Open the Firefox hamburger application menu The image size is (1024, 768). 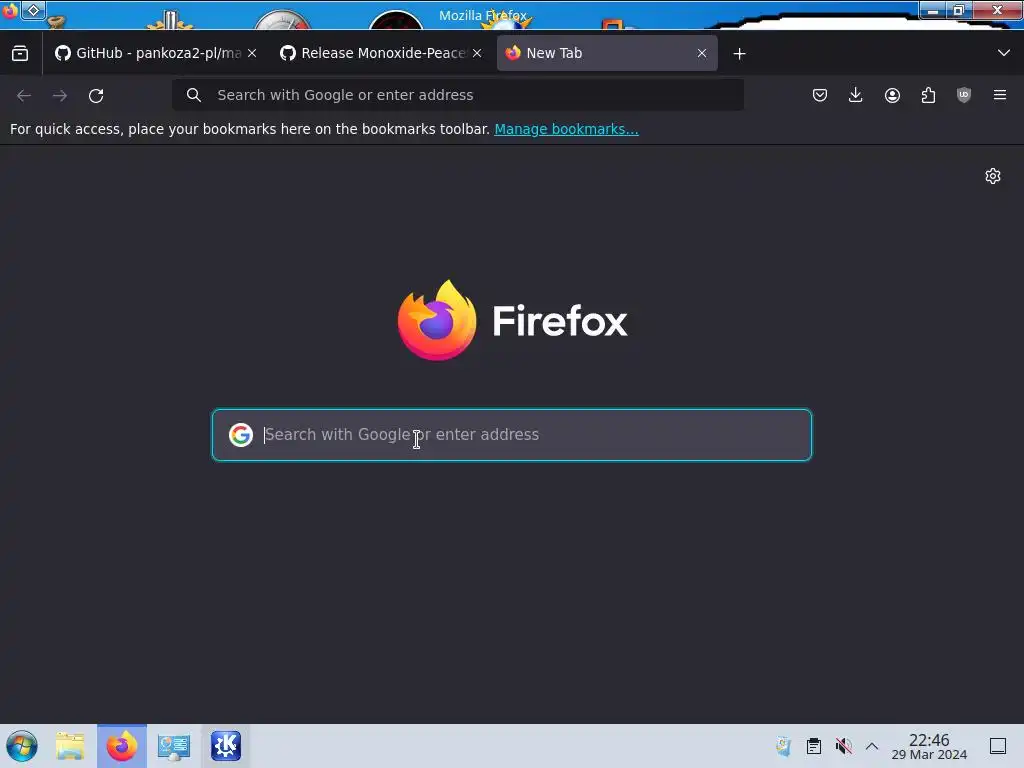pyautogui.click(x=1000, y=95)
